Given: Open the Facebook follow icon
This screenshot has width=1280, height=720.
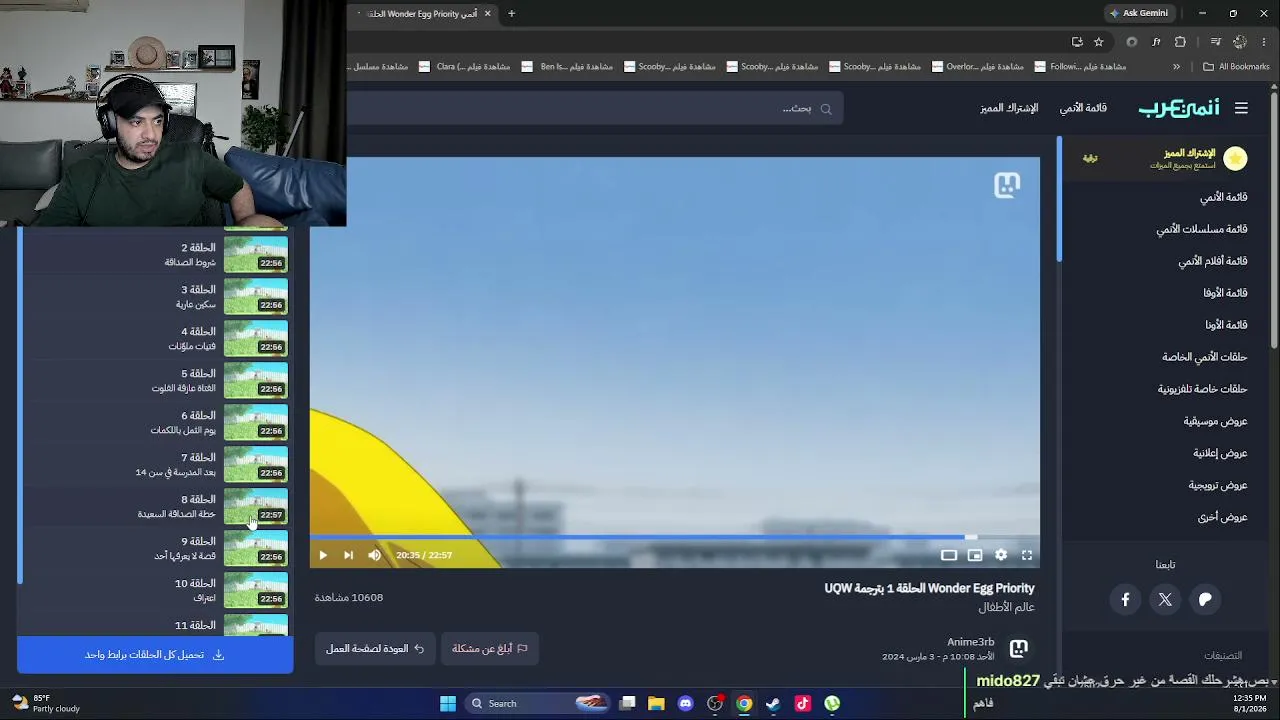Looking at the screenshot, I should click(x=1125, y=599).
